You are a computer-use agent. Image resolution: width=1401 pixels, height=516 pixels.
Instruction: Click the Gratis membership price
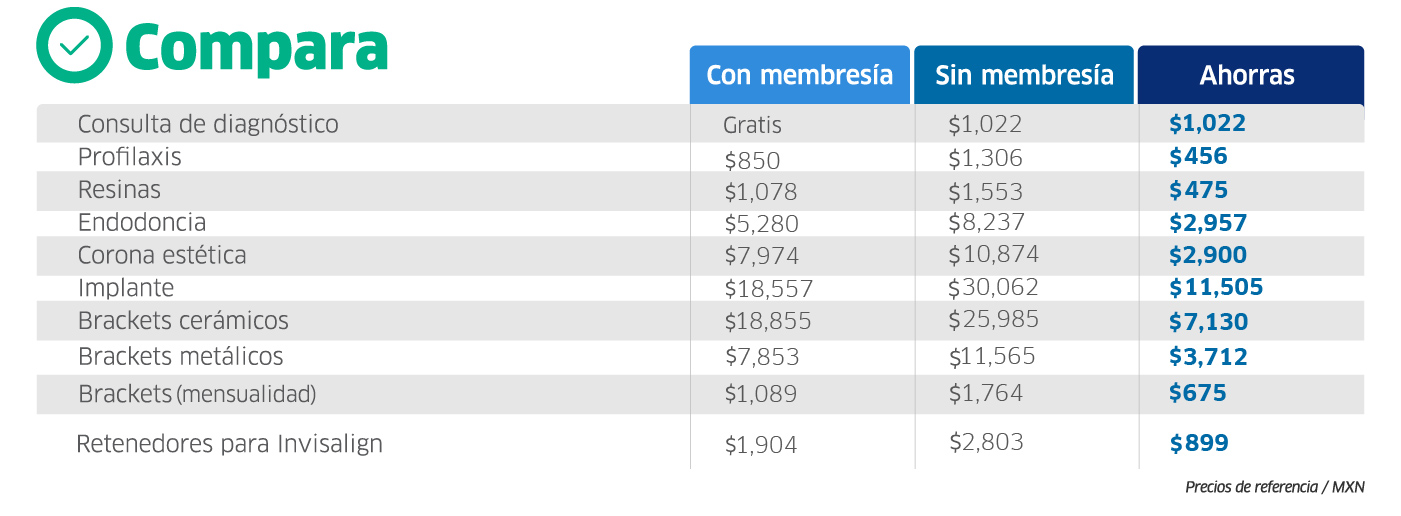click(x=752, y=126)
